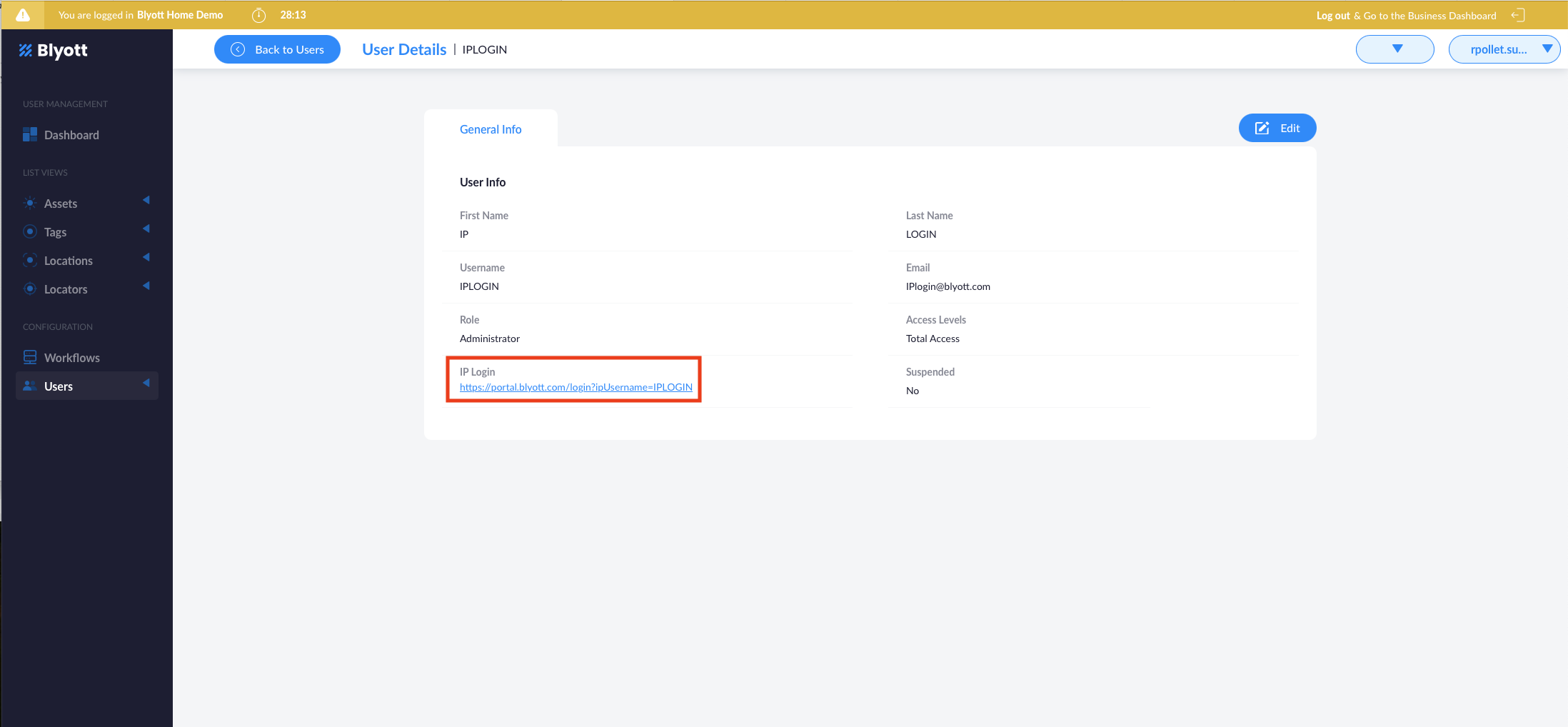Click the Tags sidebar icon
This screenshot has height=727, width=1568.
[x=30, y=232]
